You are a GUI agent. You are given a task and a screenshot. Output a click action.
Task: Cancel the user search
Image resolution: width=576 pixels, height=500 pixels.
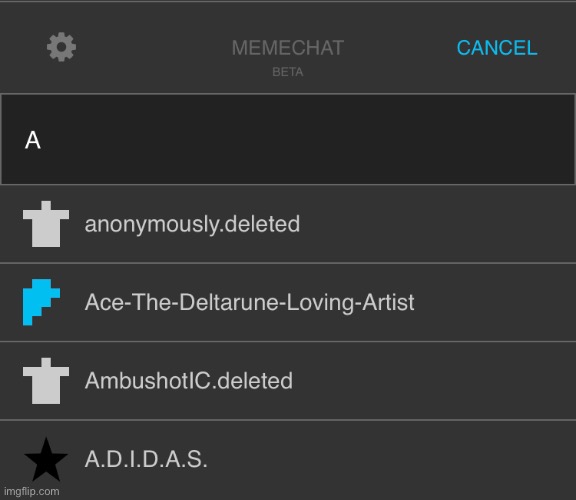click(x=497, y=48)
